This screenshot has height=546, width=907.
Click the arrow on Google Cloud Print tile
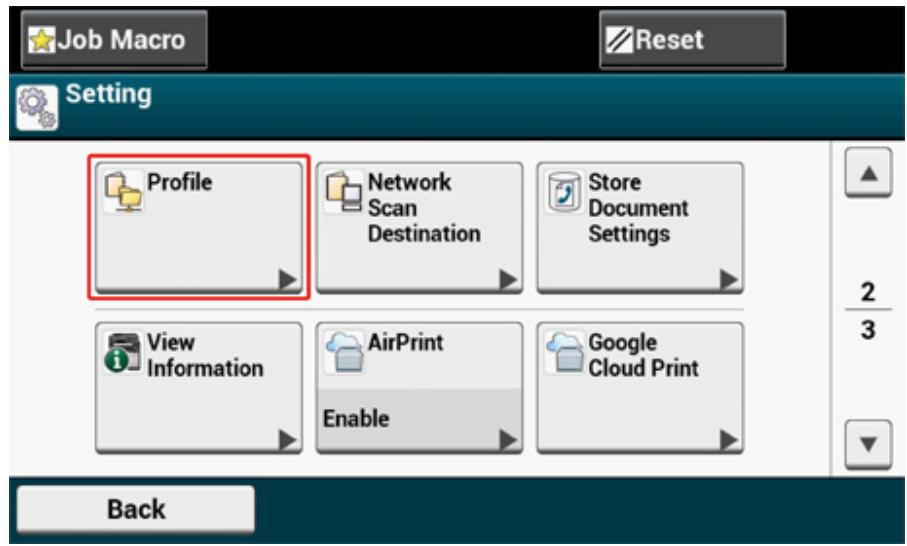(729, 440)
